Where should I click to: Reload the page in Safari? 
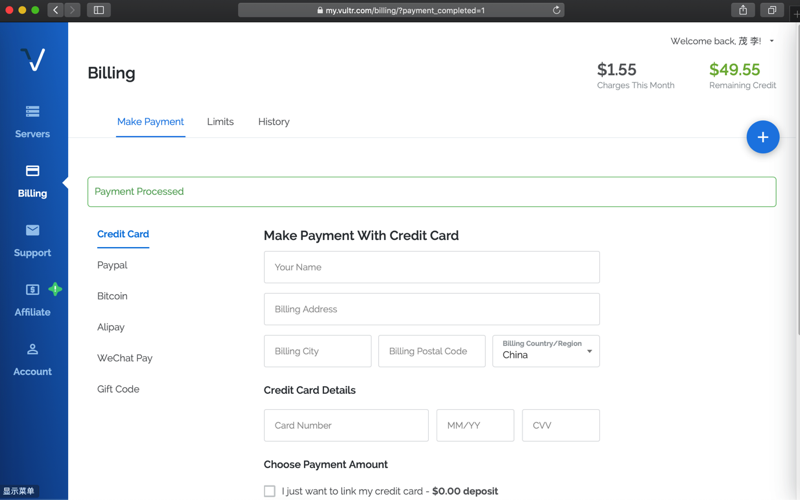557,10
